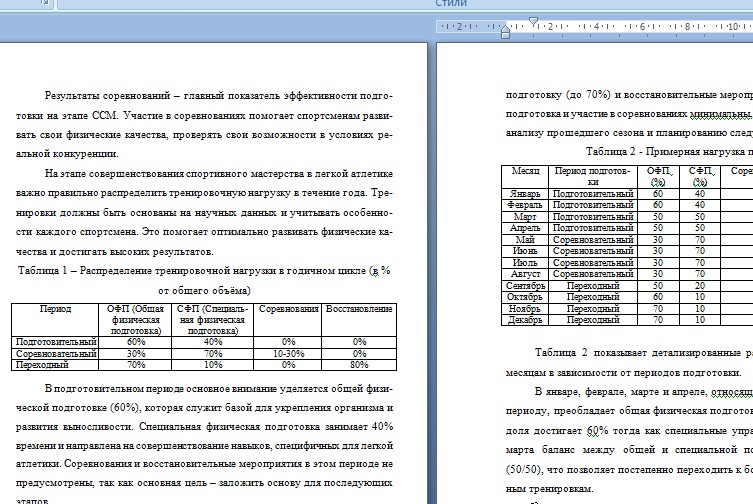This screenshot has width=753, height=504.
Task: Click the 'СФП, (%)' header cell in Table 2
Action: click(700, 176)
